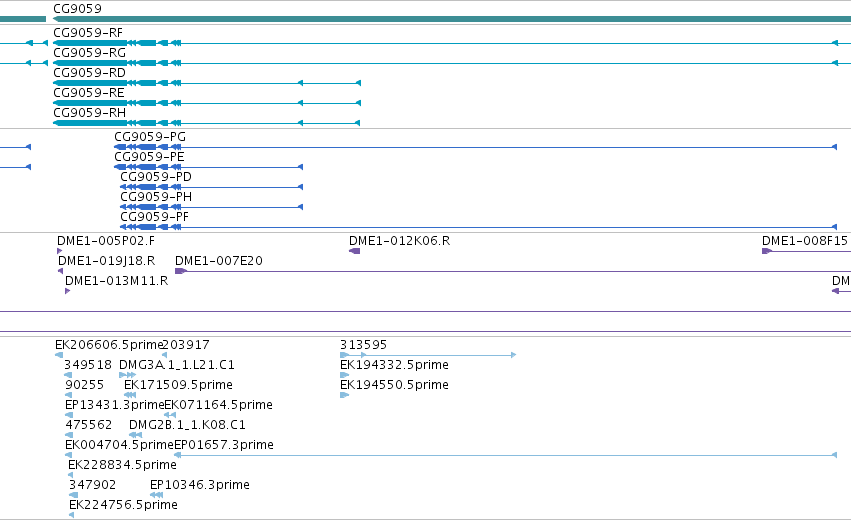Select the DMG2B.1_1.K08.C1 arrow glyph

coord(136,435)
